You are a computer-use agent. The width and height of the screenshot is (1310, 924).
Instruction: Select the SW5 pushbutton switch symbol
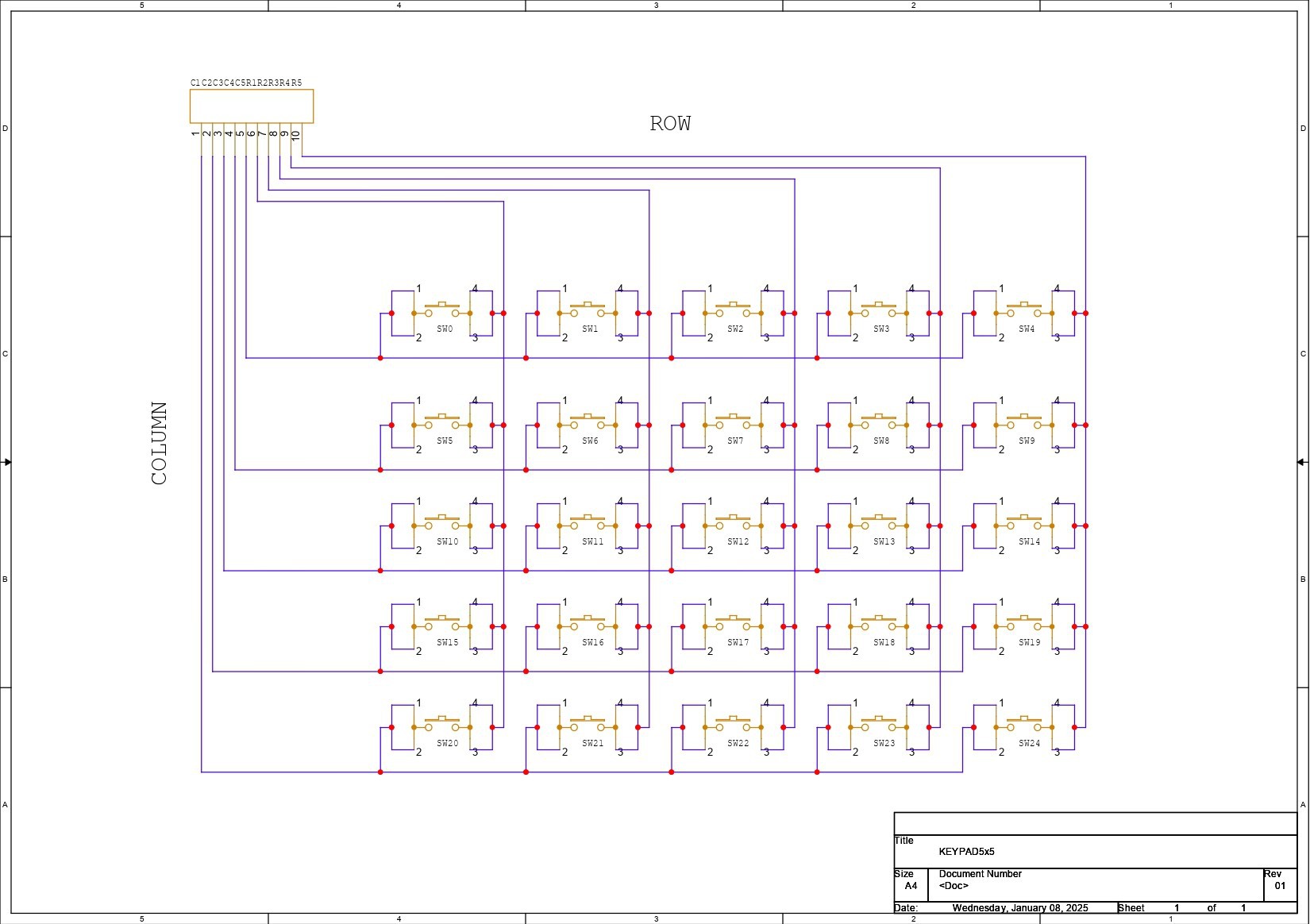[x=441, y=425]
